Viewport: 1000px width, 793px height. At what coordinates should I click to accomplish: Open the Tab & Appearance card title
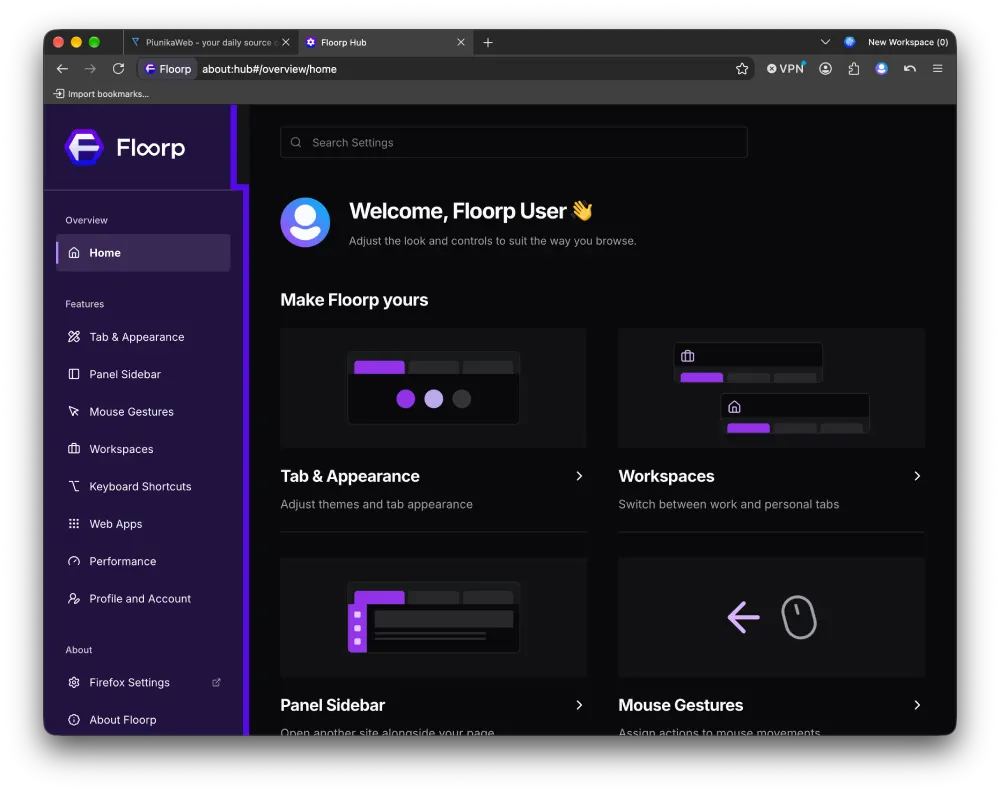(350, 477)
